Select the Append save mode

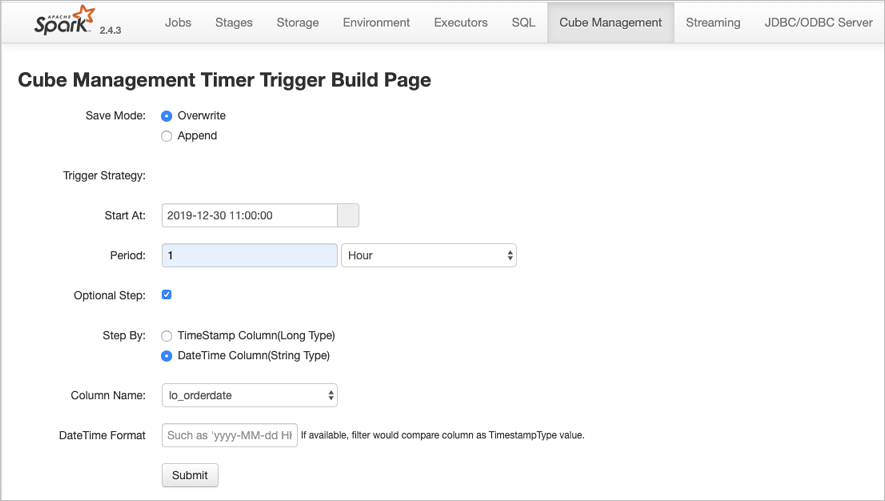[167, 137]
